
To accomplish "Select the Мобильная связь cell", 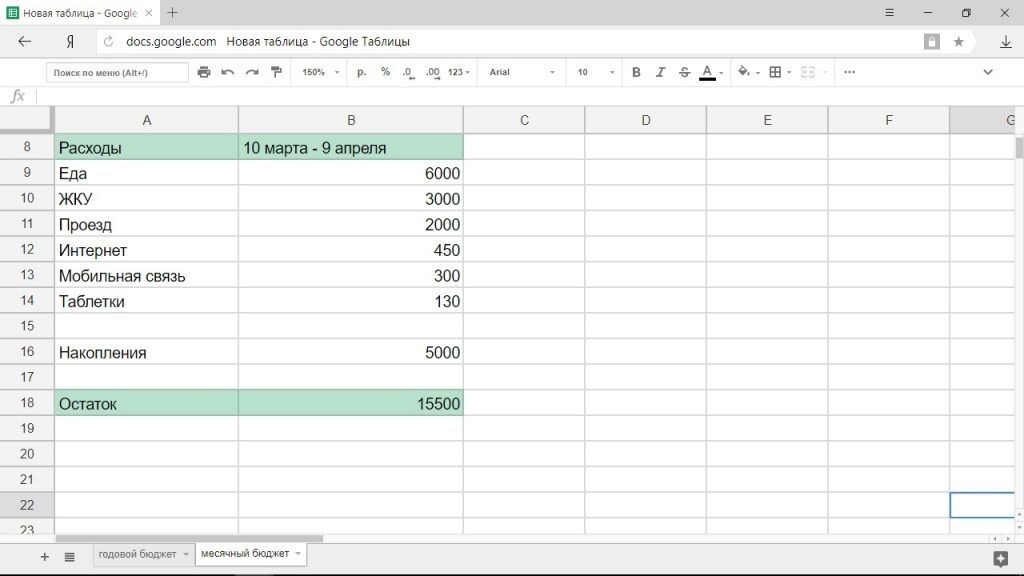I will [146, 276].
